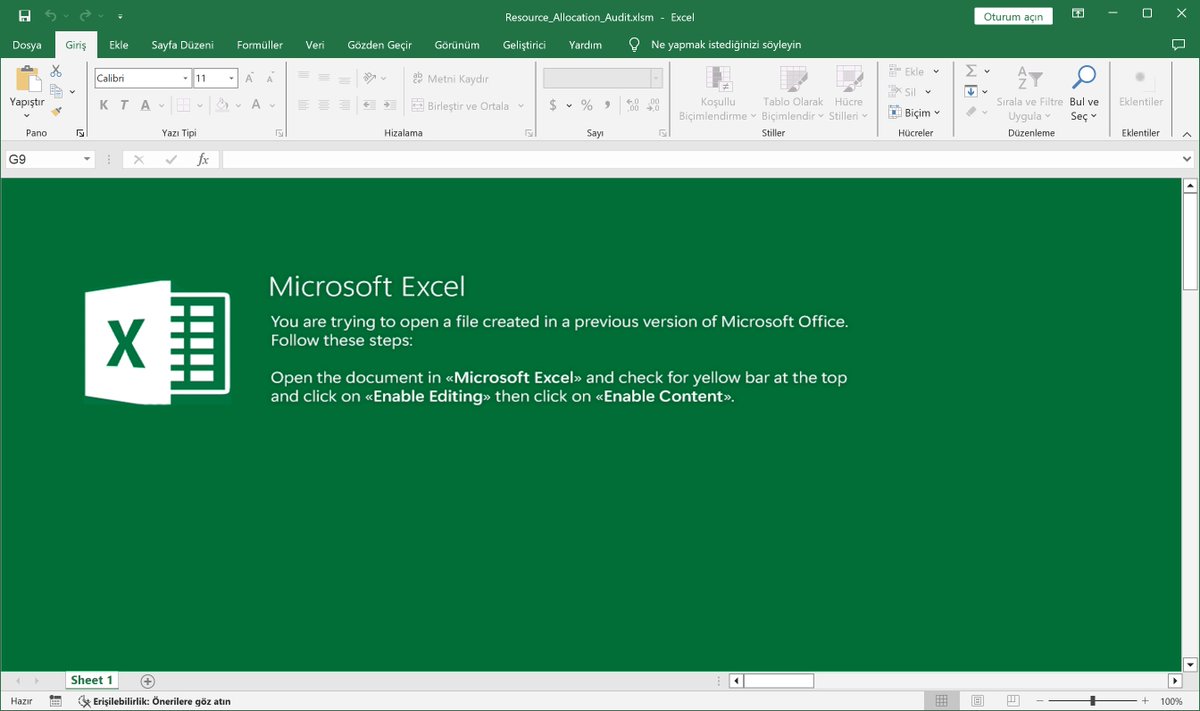Click the Clear eraser icon
Image resolution: width=1200 pixels, height=711 pixels.
(x=971, y=113)
